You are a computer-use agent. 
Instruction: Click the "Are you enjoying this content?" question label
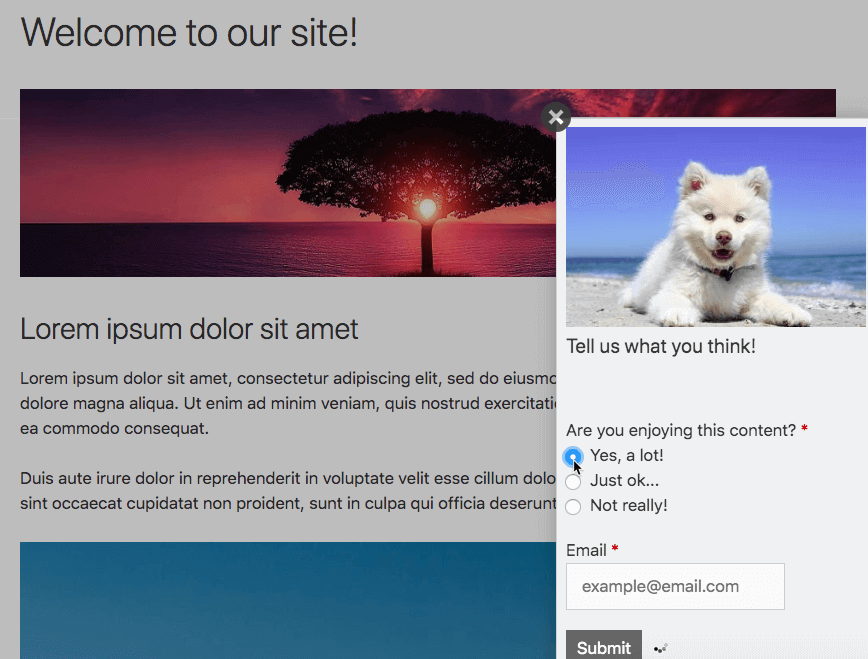click(680, 430)
